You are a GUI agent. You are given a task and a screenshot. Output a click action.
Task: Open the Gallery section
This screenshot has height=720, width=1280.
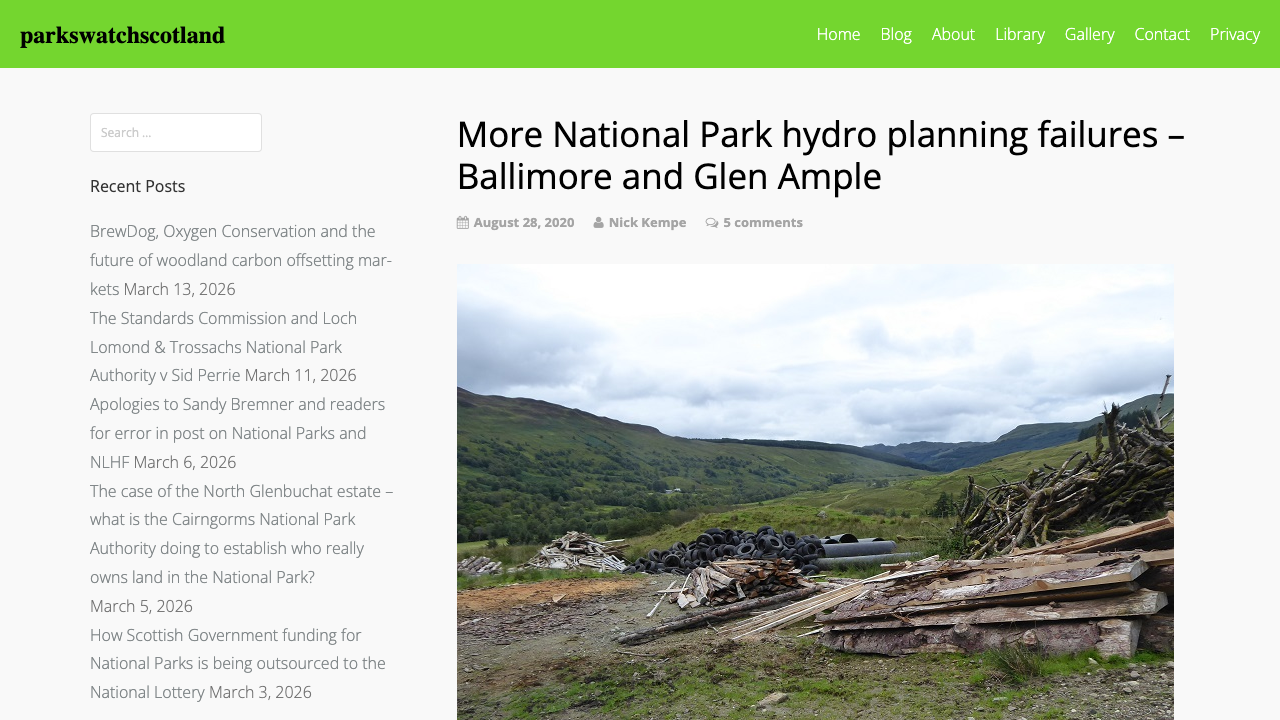pyautogui.click(x=1089, y=33)
